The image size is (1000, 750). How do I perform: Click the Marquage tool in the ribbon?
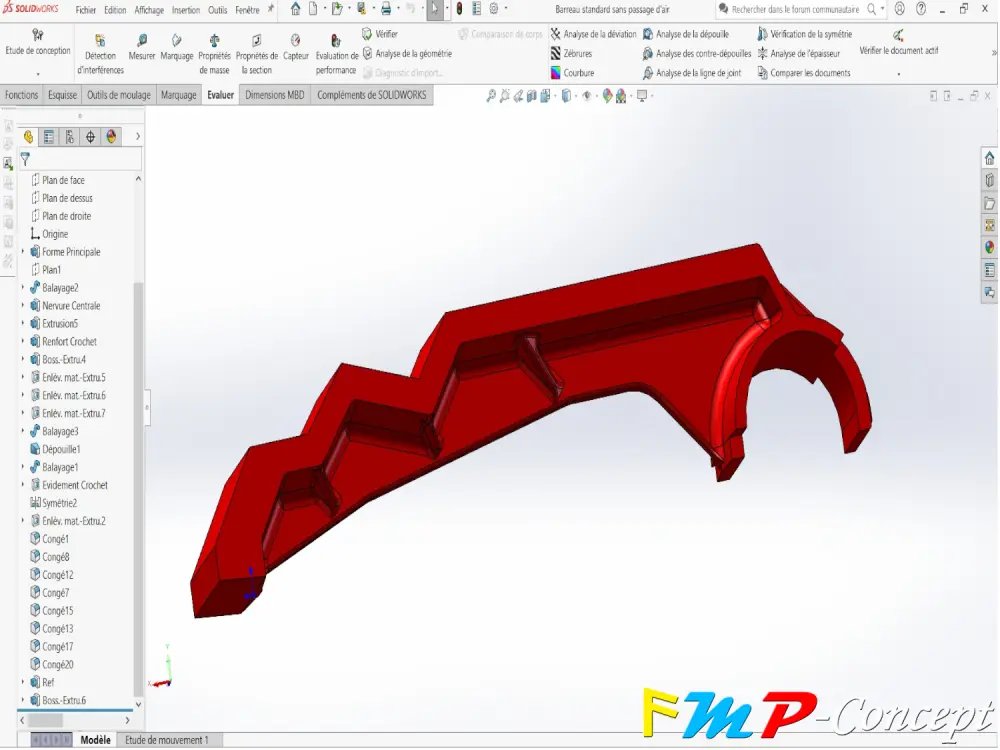click(x=177, y=48)
